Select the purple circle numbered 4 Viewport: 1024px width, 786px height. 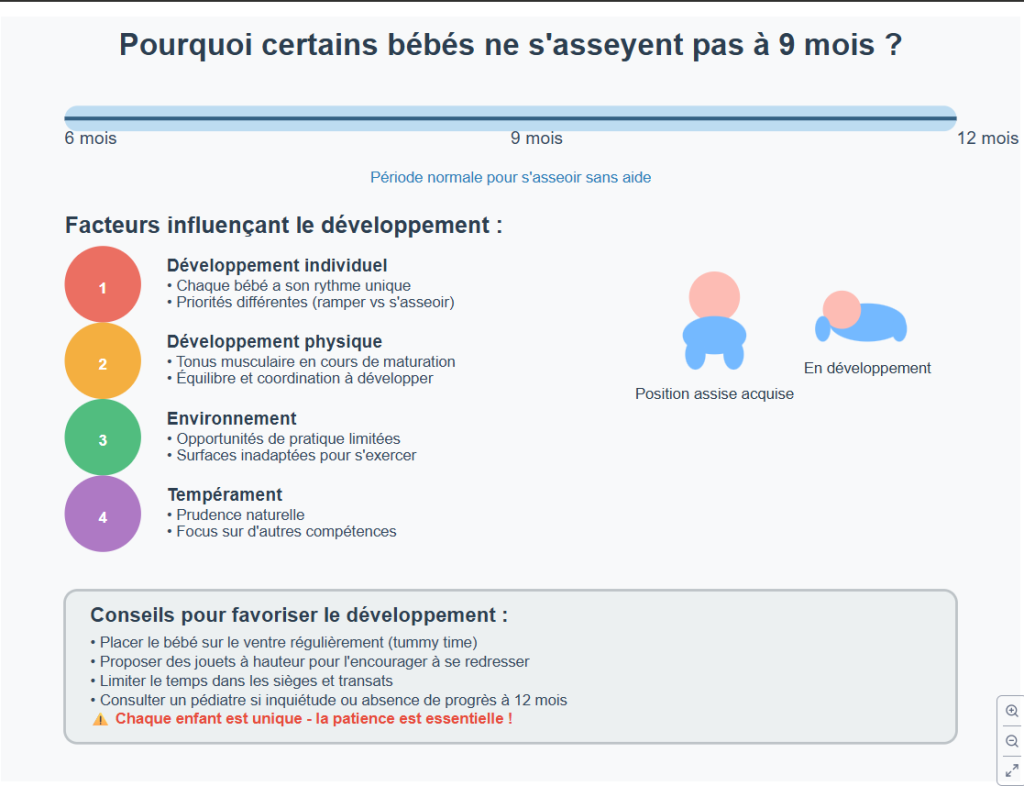102,515
